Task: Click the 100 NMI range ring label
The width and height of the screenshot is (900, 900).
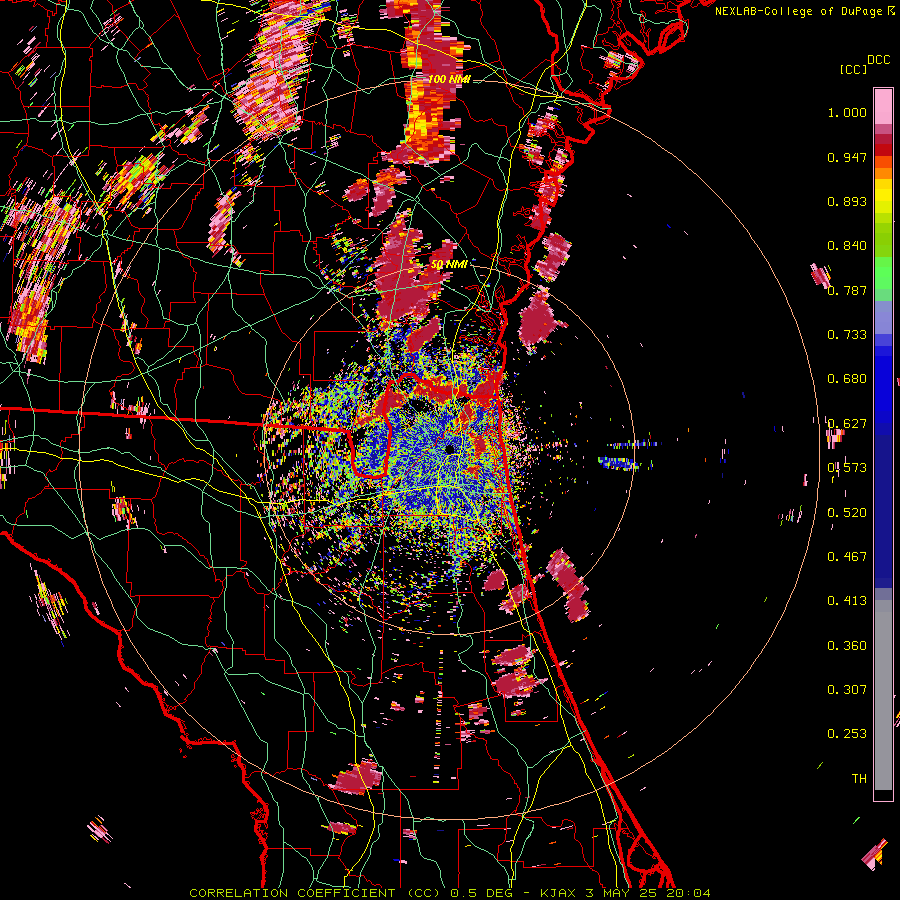Action: (x=449, y=79)
